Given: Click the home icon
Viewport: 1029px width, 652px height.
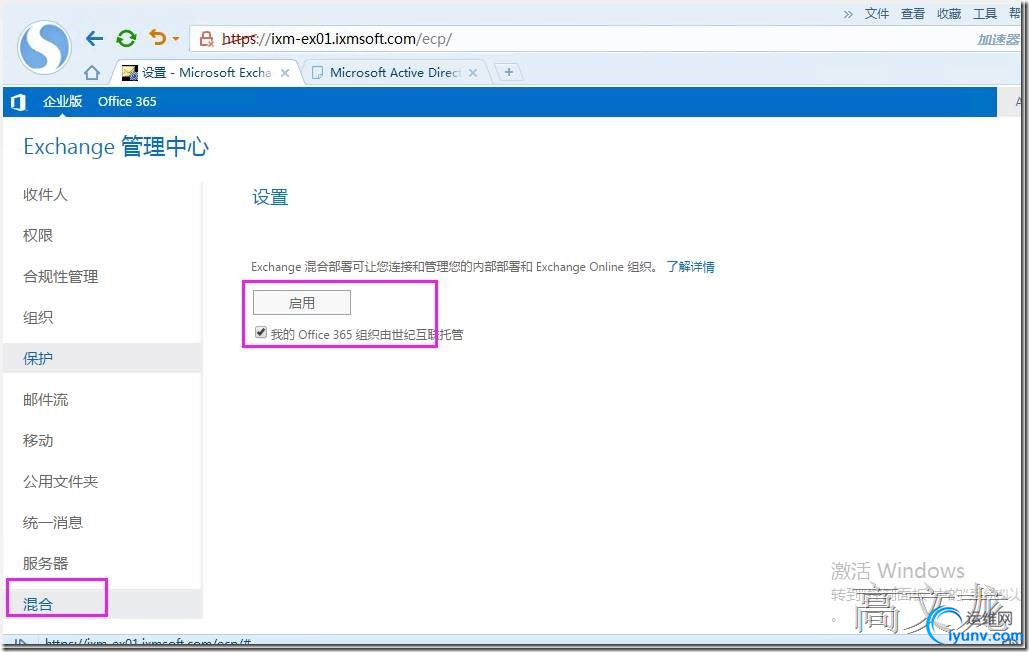Looking at the screenshot, I should tap(92, 73).
